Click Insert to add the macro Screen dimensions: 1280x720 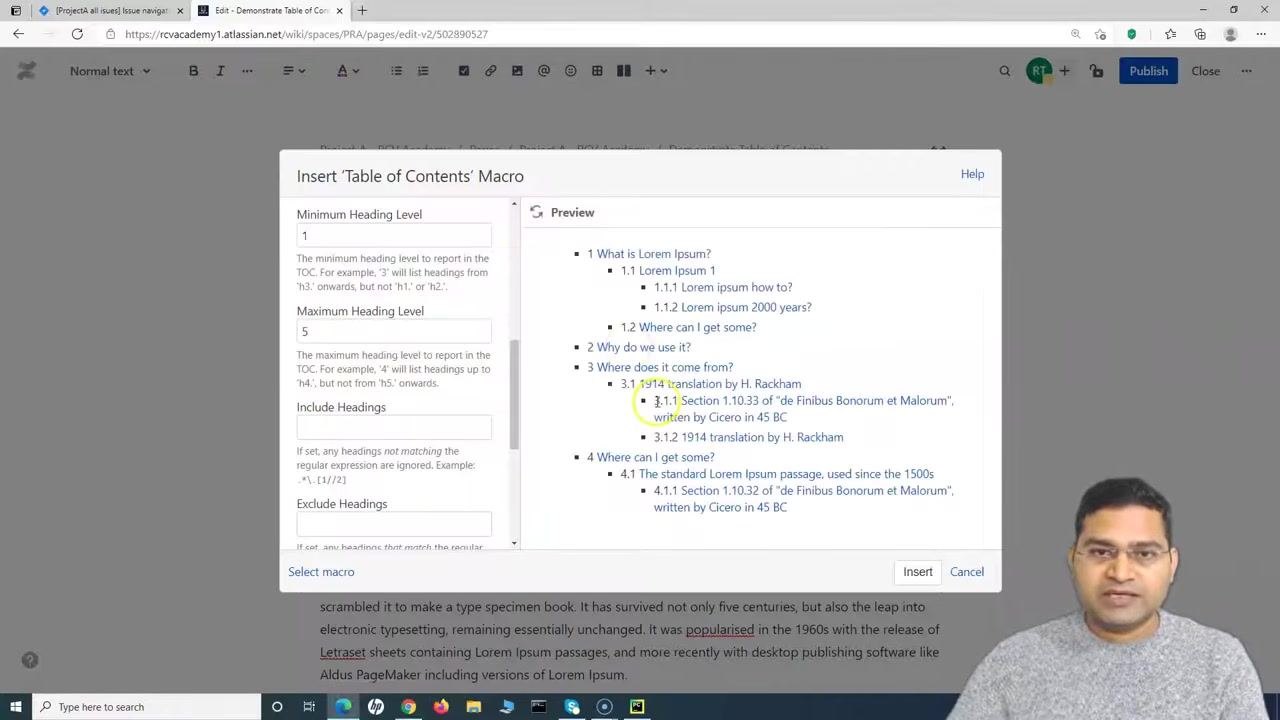pyautogui.click(x=917, y=572)
